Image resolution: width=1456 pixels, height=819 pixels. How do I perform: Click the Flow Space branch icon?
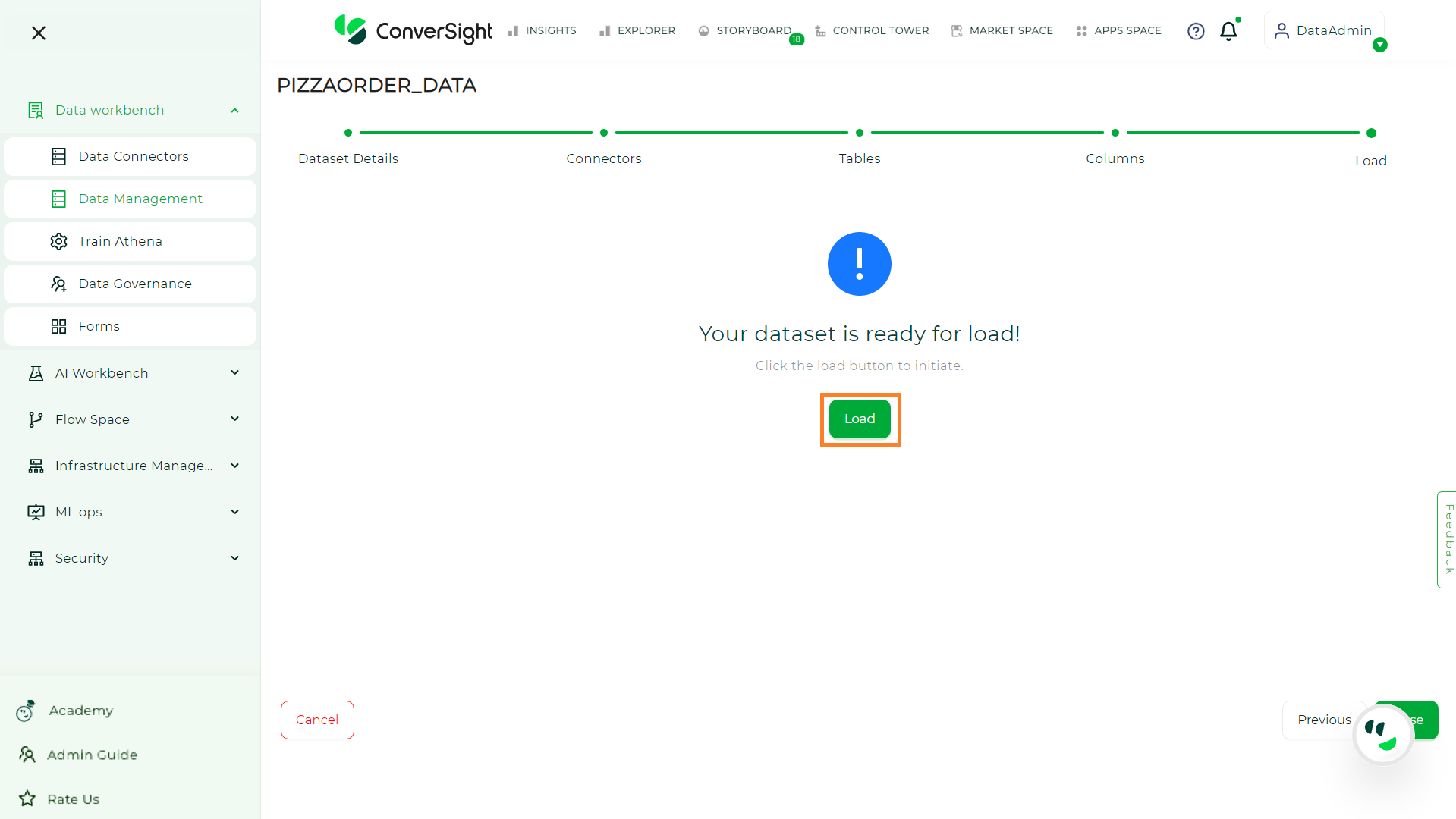(36, 419)
